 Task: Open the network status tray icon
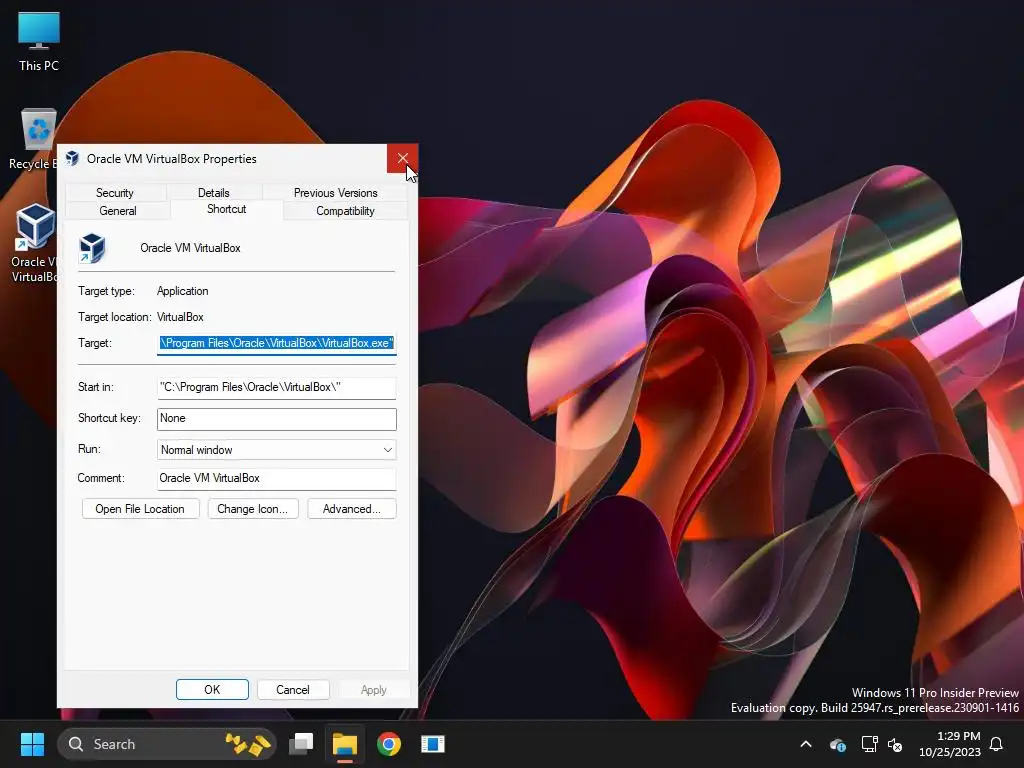(x=869, y=744)
